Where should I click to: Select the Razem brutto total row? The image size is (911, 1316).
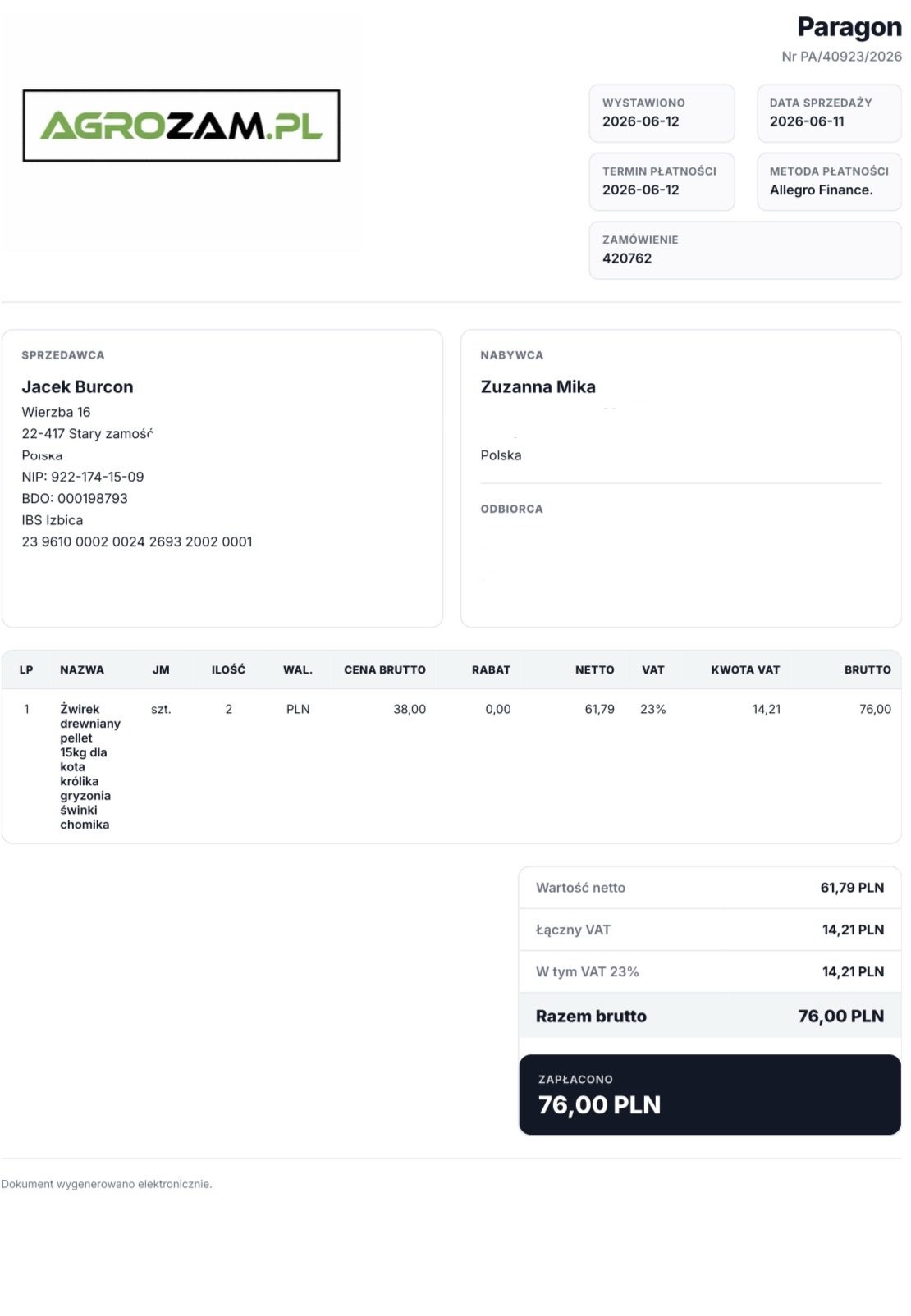710,1016
